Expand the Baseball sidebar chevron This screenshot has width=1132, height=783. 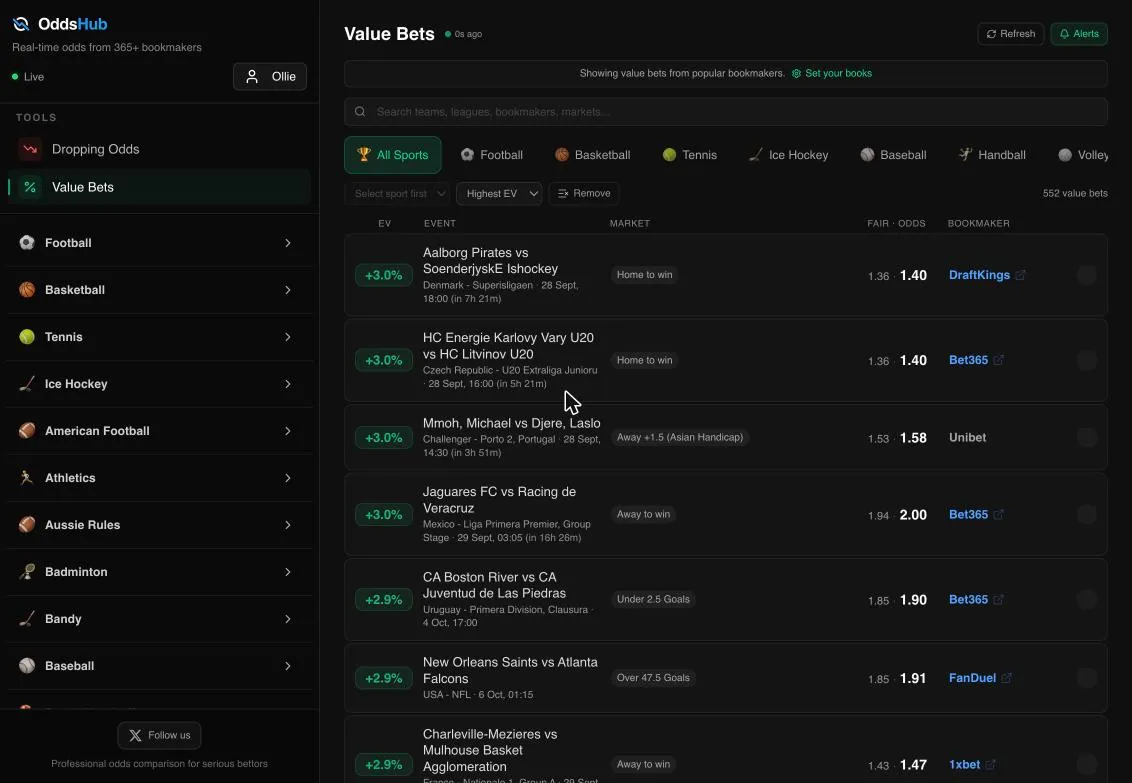tap(288, 666)
